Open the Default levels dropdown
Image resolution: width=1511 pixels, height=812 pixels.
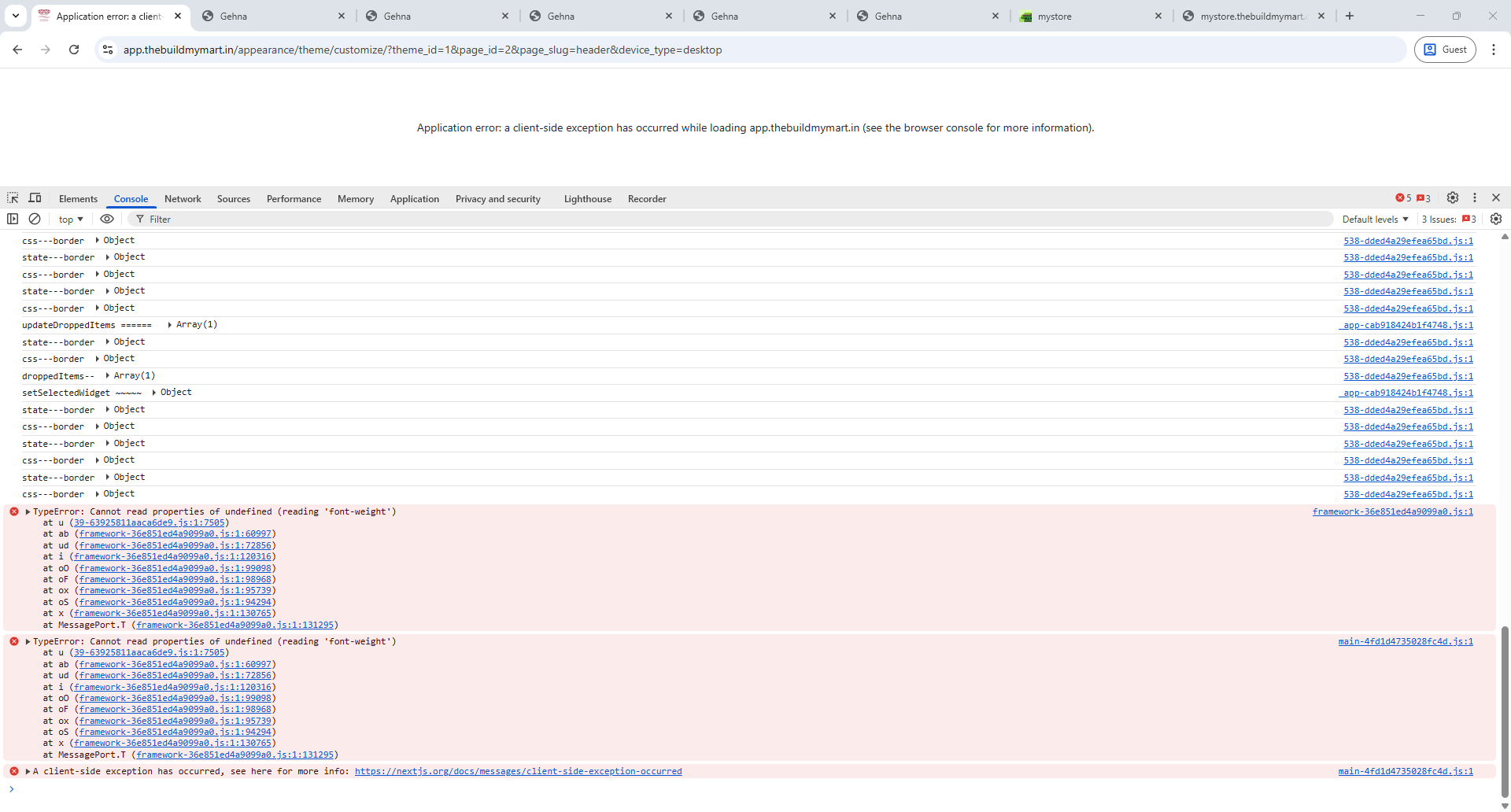pos(1376,220)
